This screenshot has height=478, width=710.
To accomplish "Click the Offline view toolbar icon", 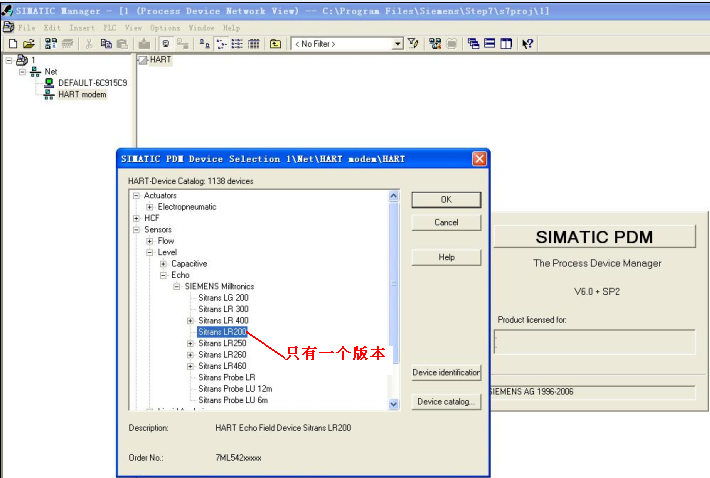I will (182, 43).
